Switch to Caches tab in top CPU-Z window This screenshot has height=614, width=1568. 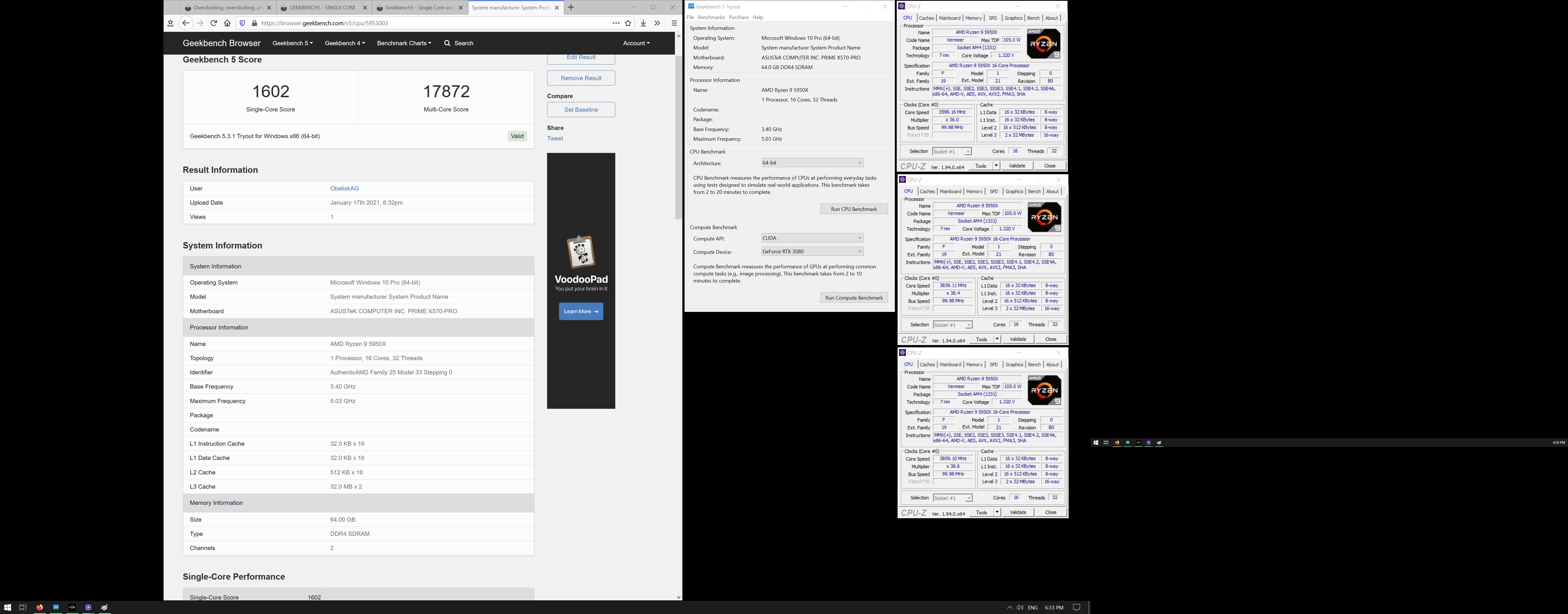tap(926, 18)
